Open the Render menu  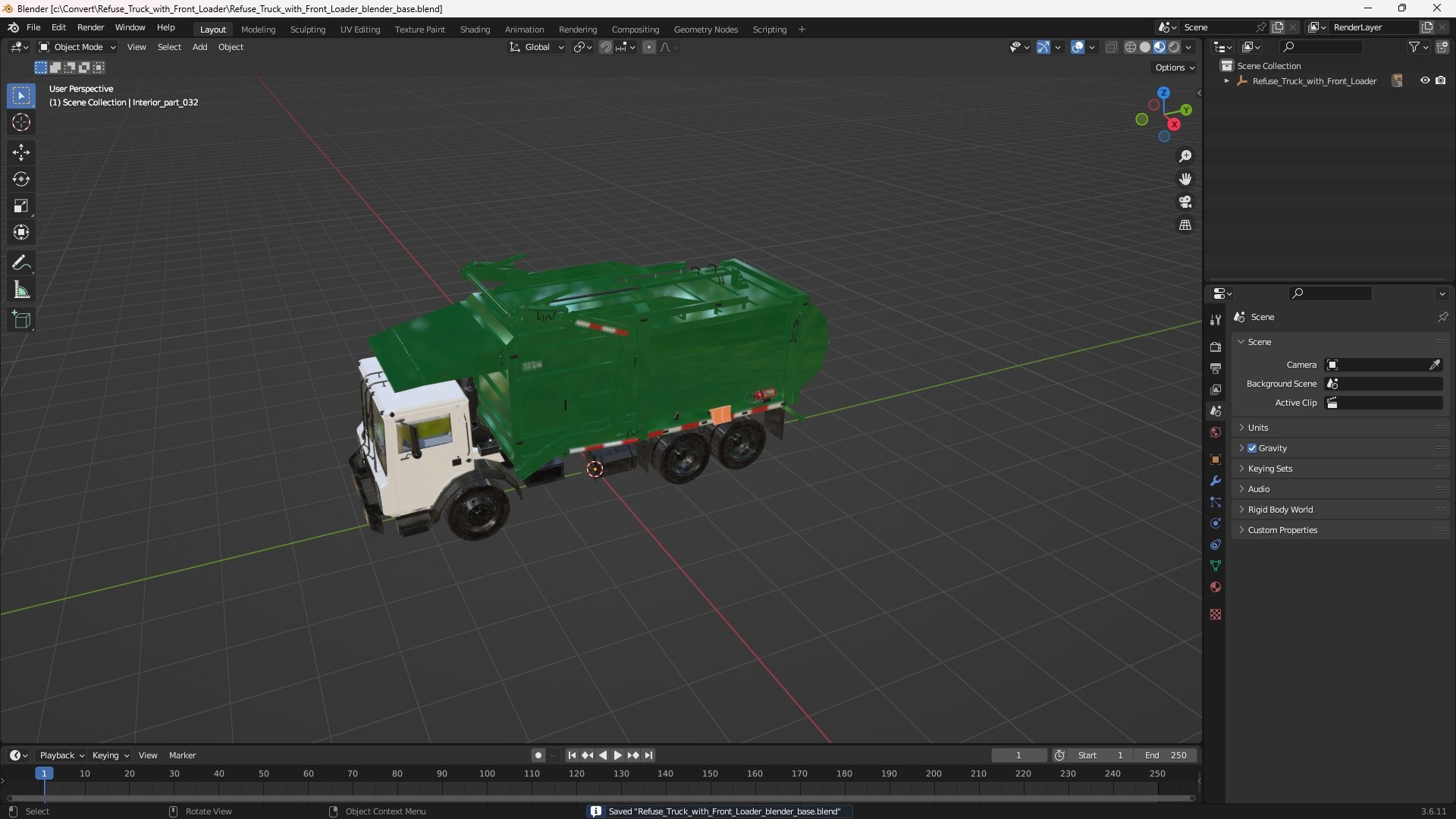click(x=90, y=27)
